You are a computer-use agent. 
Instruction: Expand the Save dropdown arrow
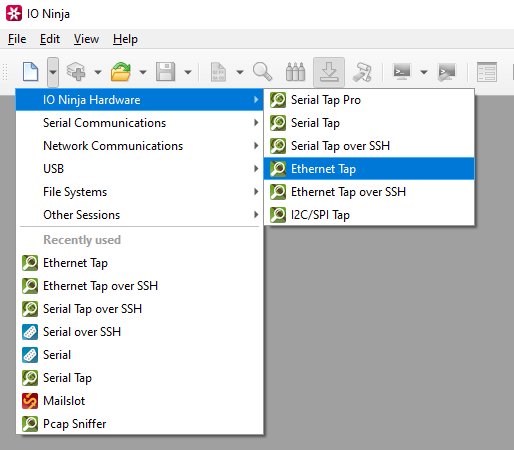tap(188, 72)
